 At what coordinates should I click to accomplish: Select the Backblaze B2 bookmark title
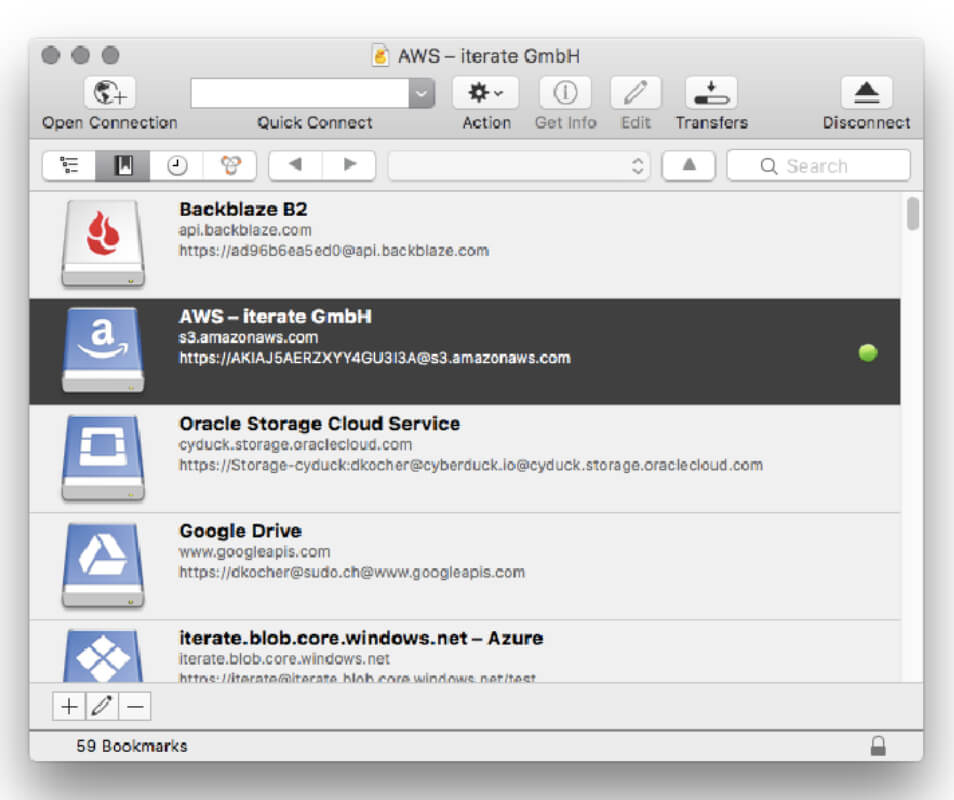tap(243, 209)
